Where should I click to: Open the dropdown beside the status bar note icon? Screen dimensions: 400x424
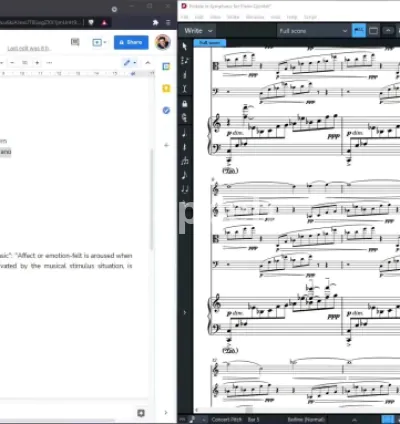point(204,419)
